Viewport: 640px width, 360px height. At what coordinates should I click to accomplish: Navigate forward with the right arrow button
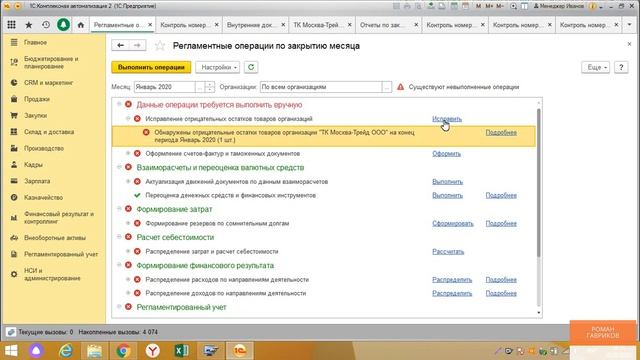pos(138,45)
